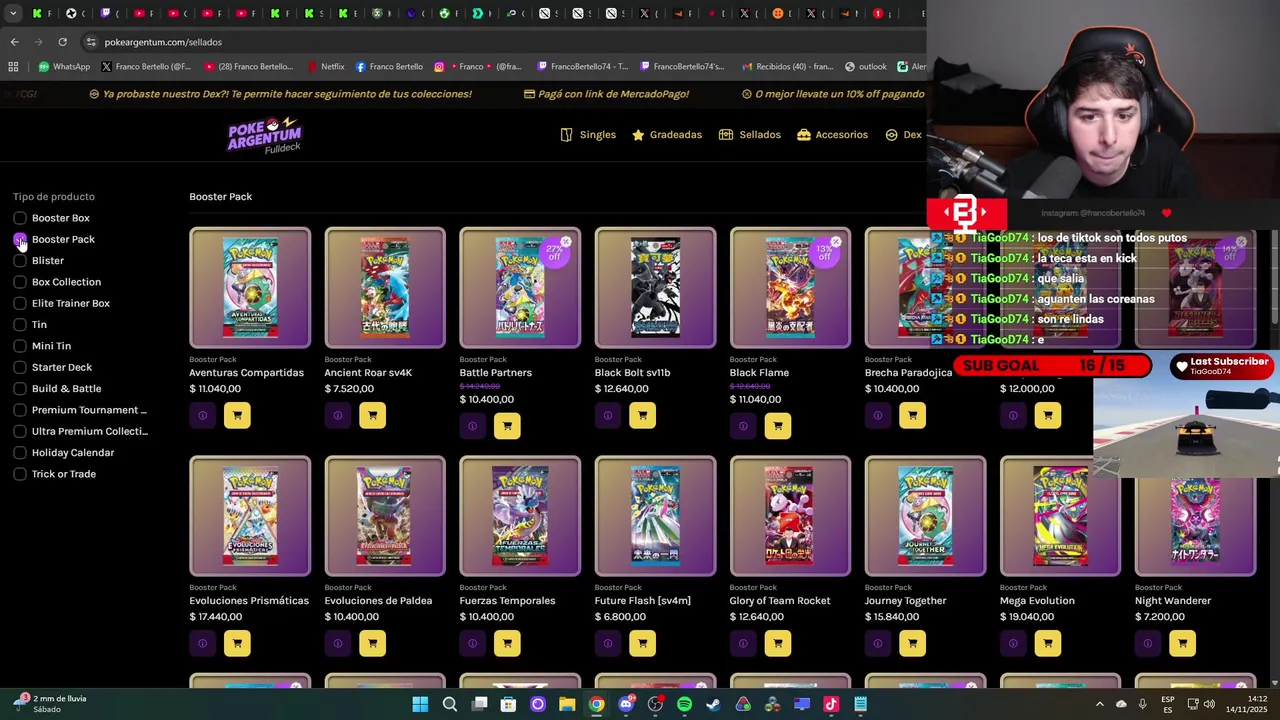Open TikTok from the taskbar
This screenshot has width=1280, height=720.
(830, 704)
